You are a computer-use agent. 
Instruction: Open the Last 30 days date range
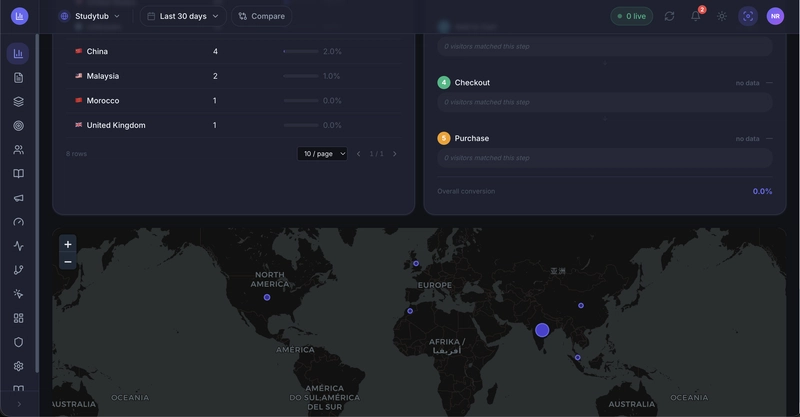(183, 16)
